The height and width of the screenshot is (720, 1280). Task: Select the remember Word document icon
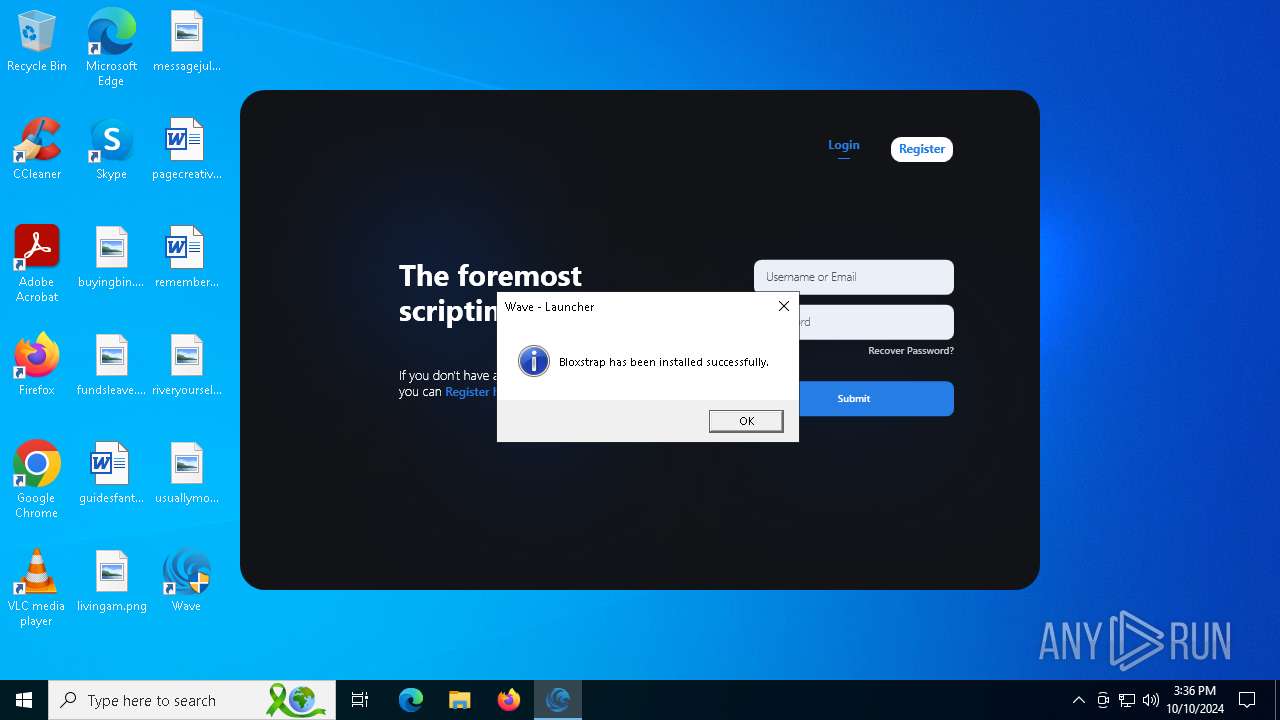(x=186, y=258)
